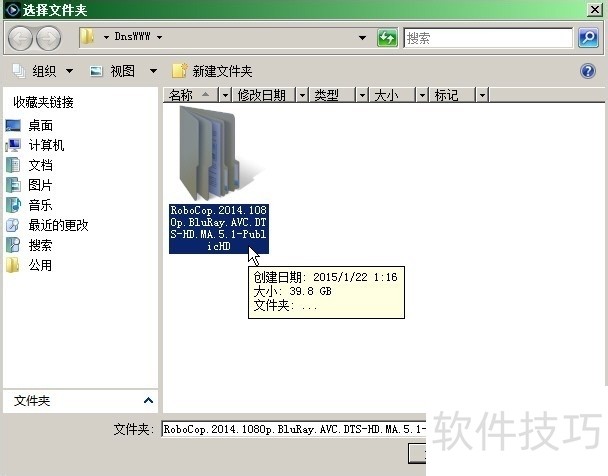The image size is (608, 476).
Task: Click the 视图 toolbar icon
Action: 96,71
